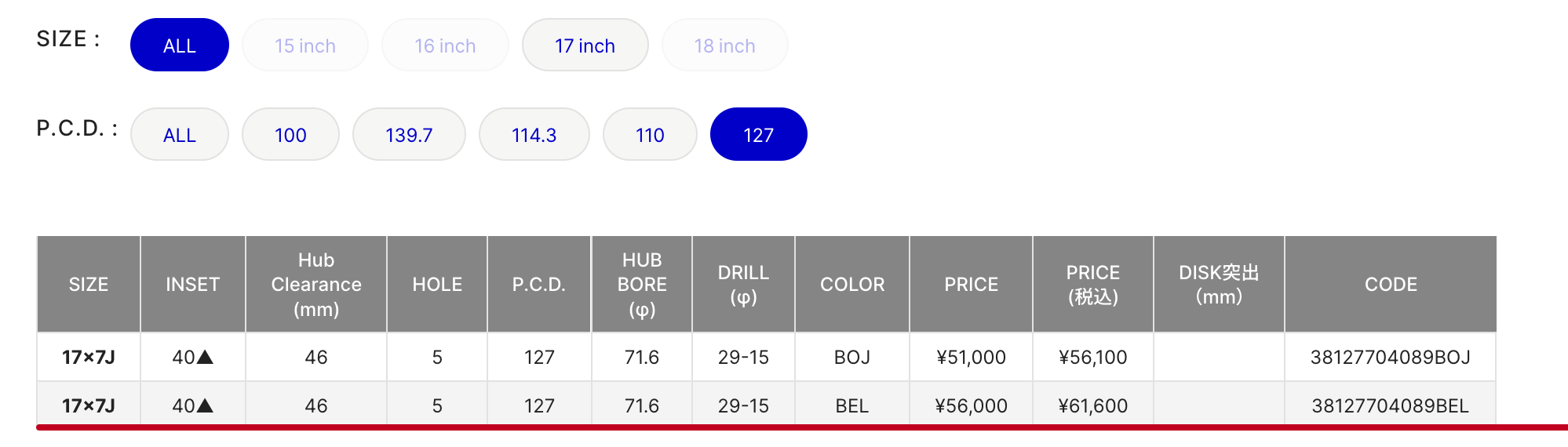Image resolution: width=1568 pixels, height=447 pixels.
Task: Click the COLOR column header
Action: pos(852,285)
